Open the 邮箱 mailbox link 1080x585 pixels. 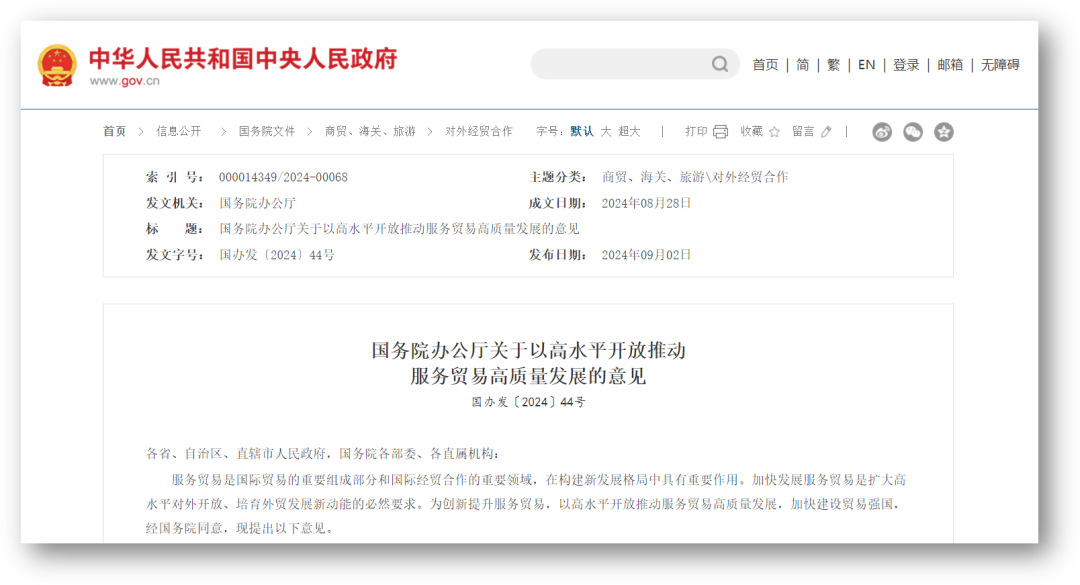tap(950, 65)
